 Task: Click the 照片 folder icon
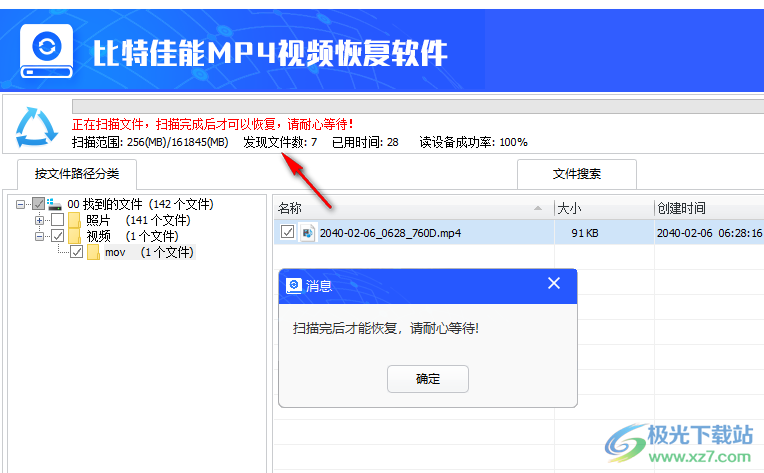tap(75, 220)
